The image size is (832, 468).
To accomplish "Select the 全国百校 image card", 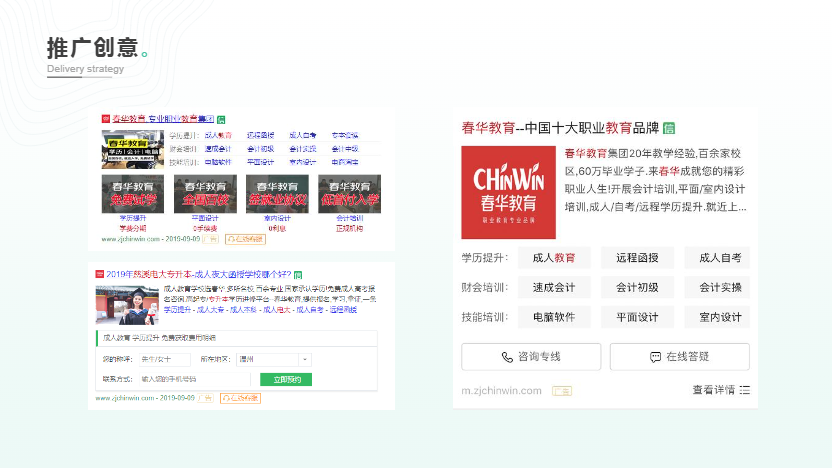I will coord(205,194).
